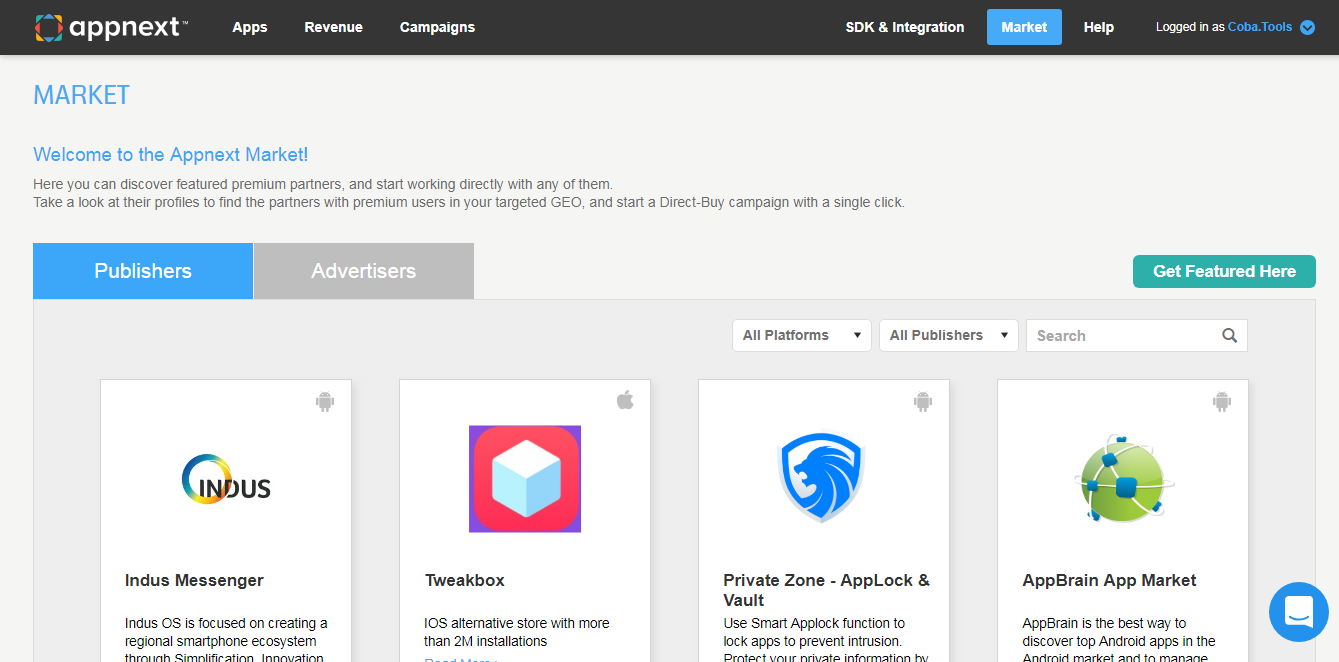Click the Appnext logo icon

[x=48, y=28]
